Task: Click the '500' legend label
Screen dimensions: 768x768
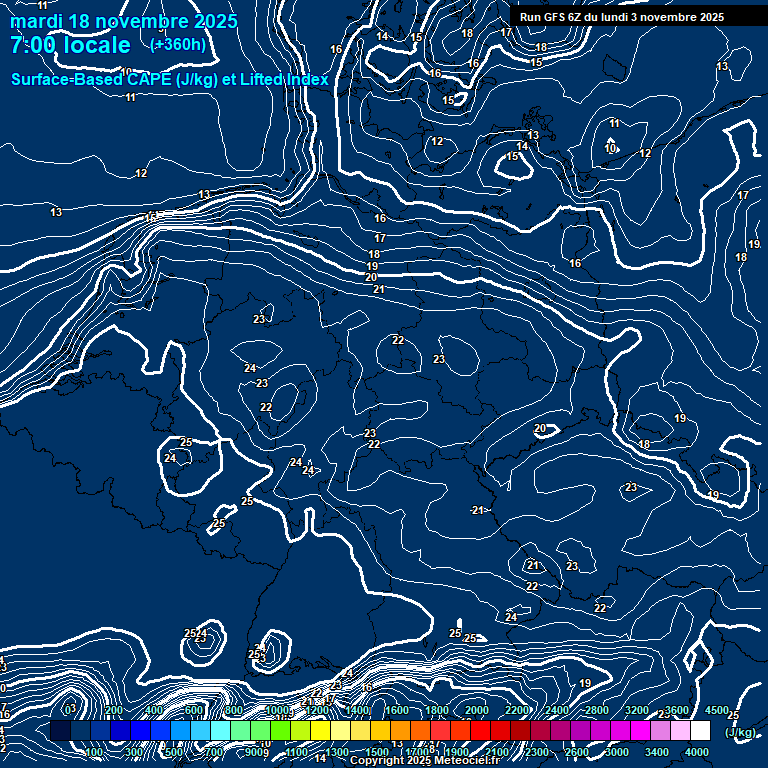Action: click(x=174, y=752)
